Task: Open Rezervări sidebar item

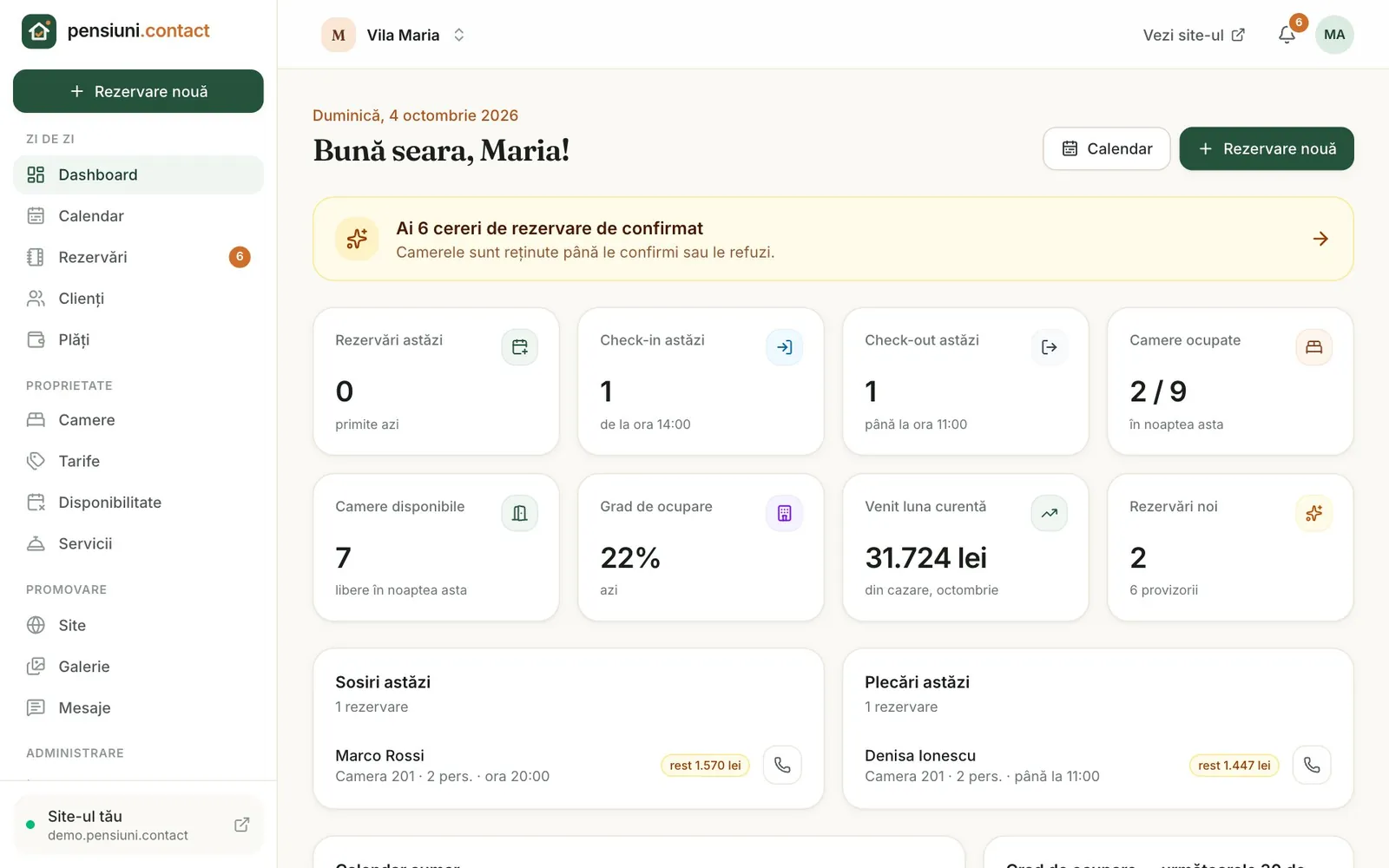Action: pos(138,257)
